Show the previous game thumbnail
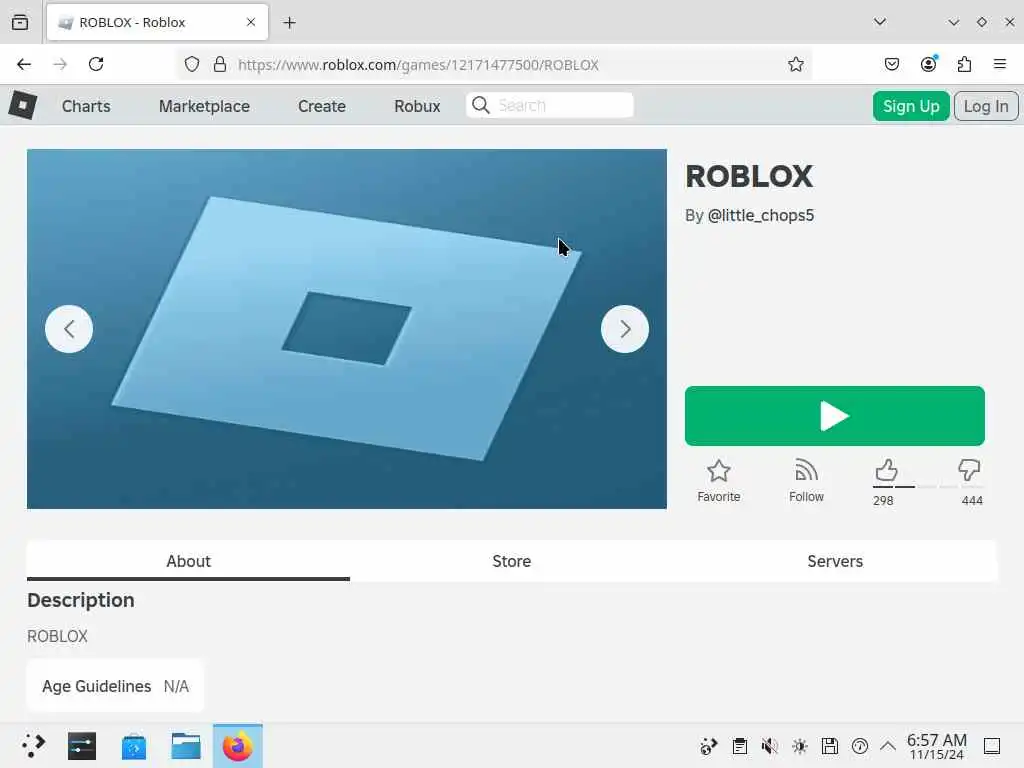1024x768 pixels. point(69,329)
